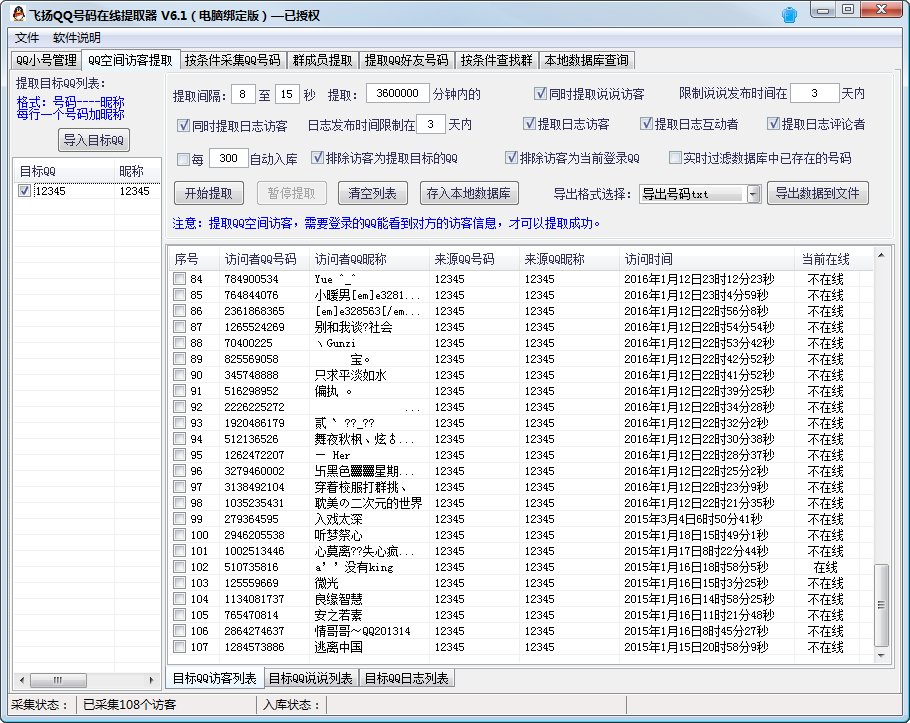Enable 实时过滤数据库中已存在的号码 checkbox

point(674,158)
